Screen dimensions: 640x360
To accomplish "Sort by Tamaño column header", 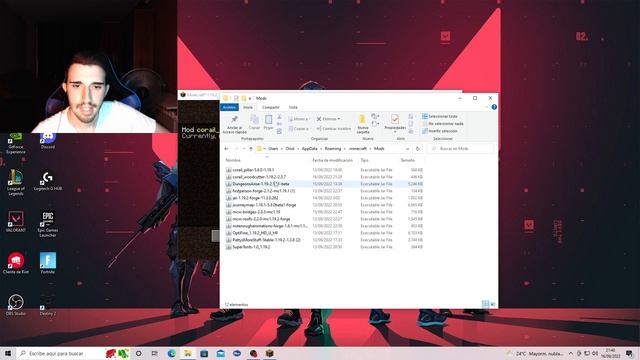I will (x=407, y=160).
